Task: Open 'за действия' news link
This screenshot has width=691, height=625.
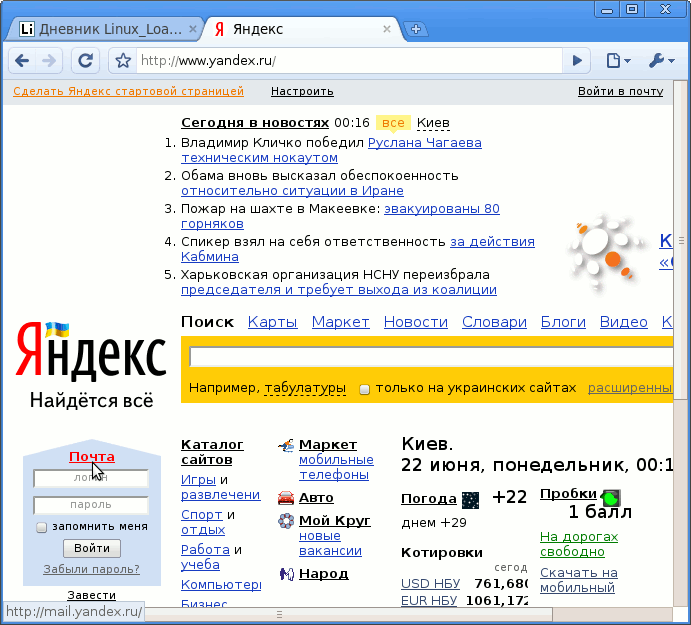Action: (492, 242)
